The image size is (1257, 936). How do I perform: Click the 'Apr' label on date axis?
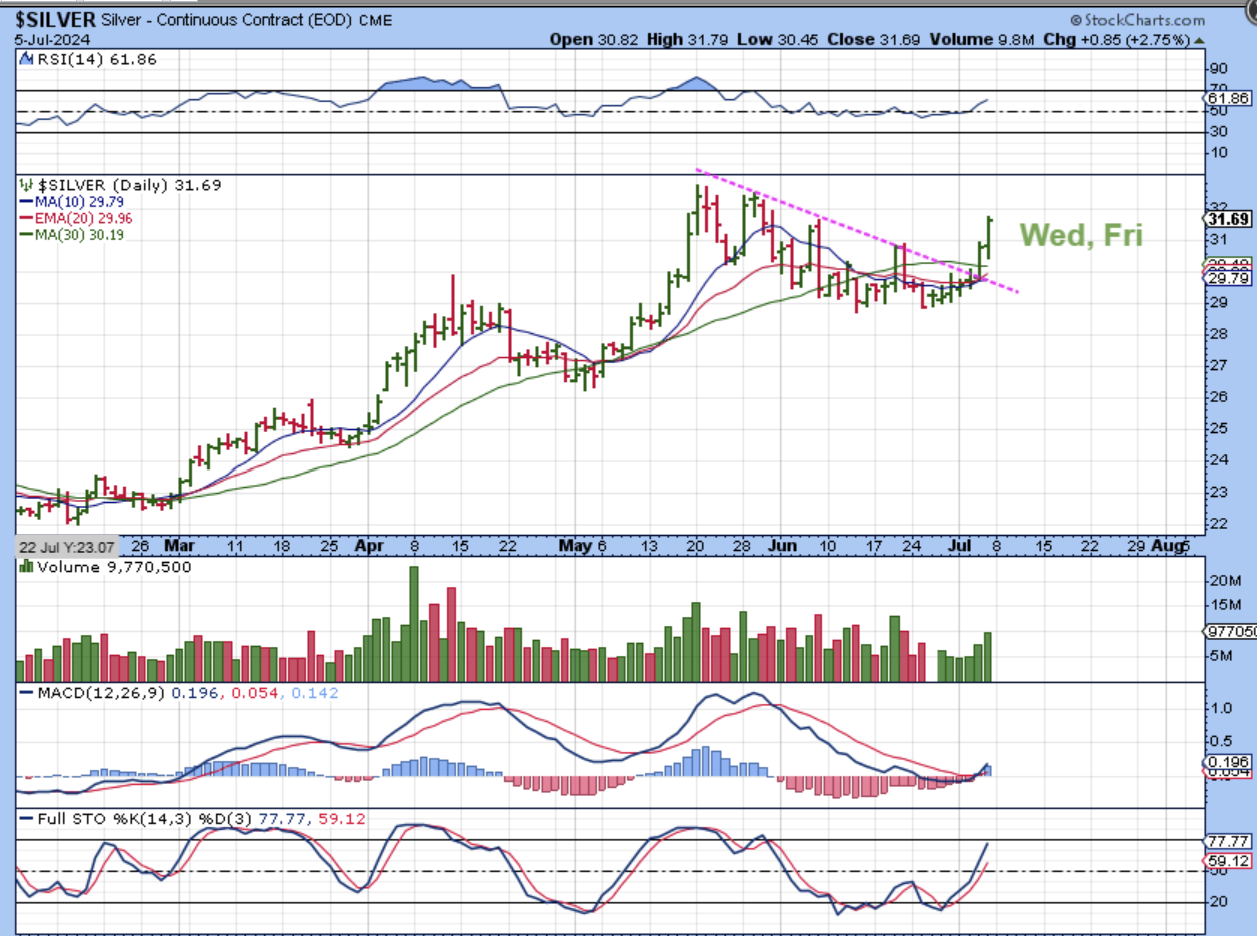point(369,547)
